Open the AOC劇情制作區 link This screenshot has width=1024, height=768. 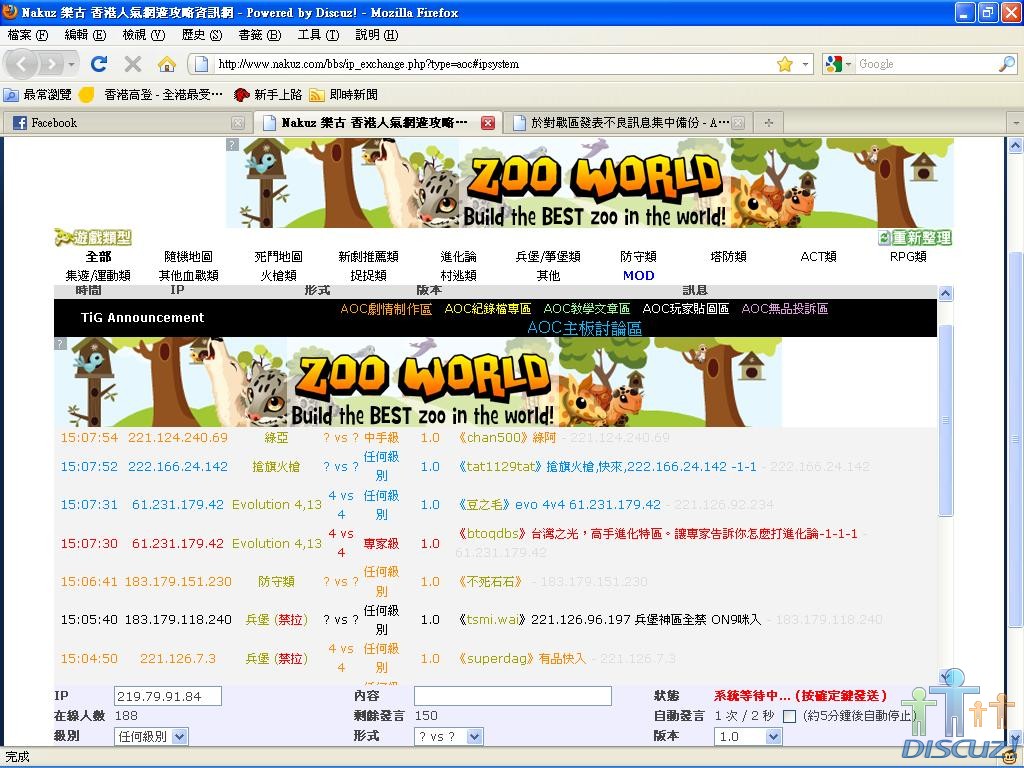coord(386,309)
